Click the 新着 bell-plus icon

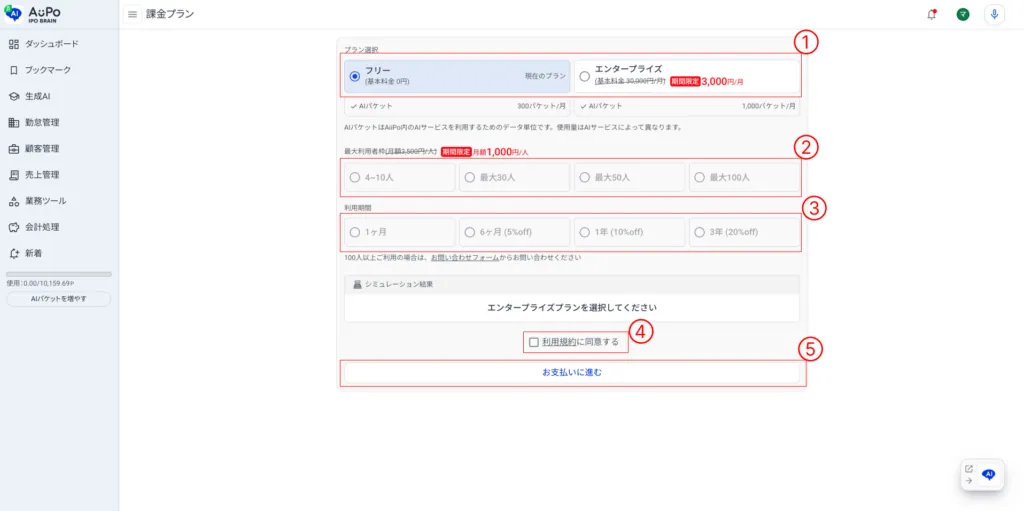pos(14,253)
